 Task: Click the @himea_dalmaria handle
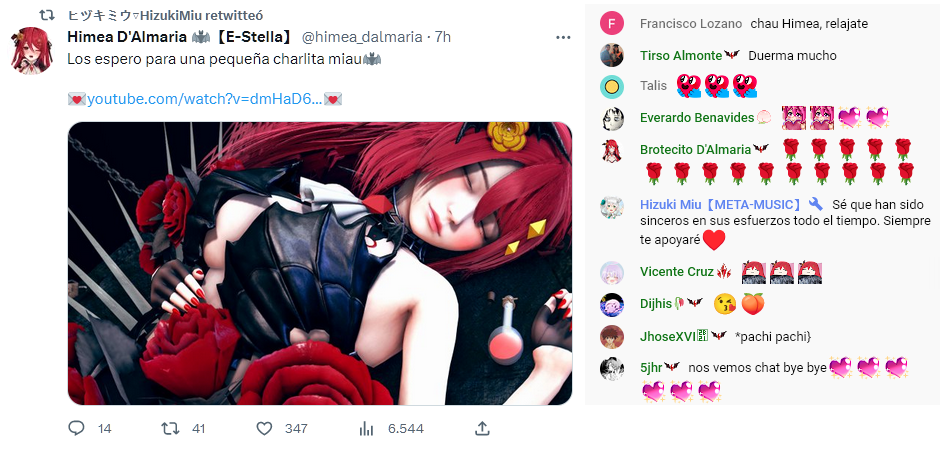[x=361, y=37]
